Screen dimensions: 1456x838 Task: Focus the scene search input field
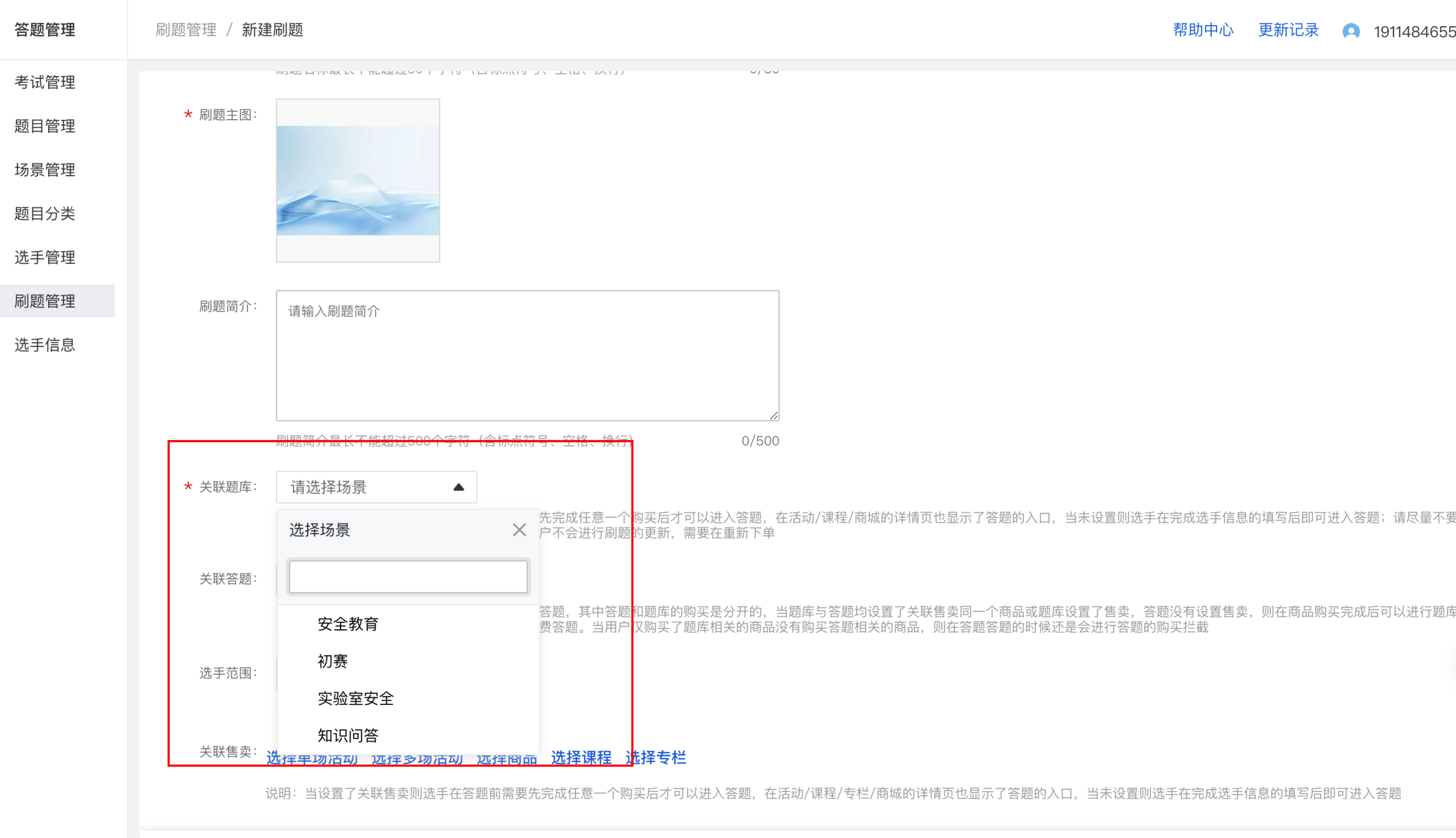click(x=408, y=577)
